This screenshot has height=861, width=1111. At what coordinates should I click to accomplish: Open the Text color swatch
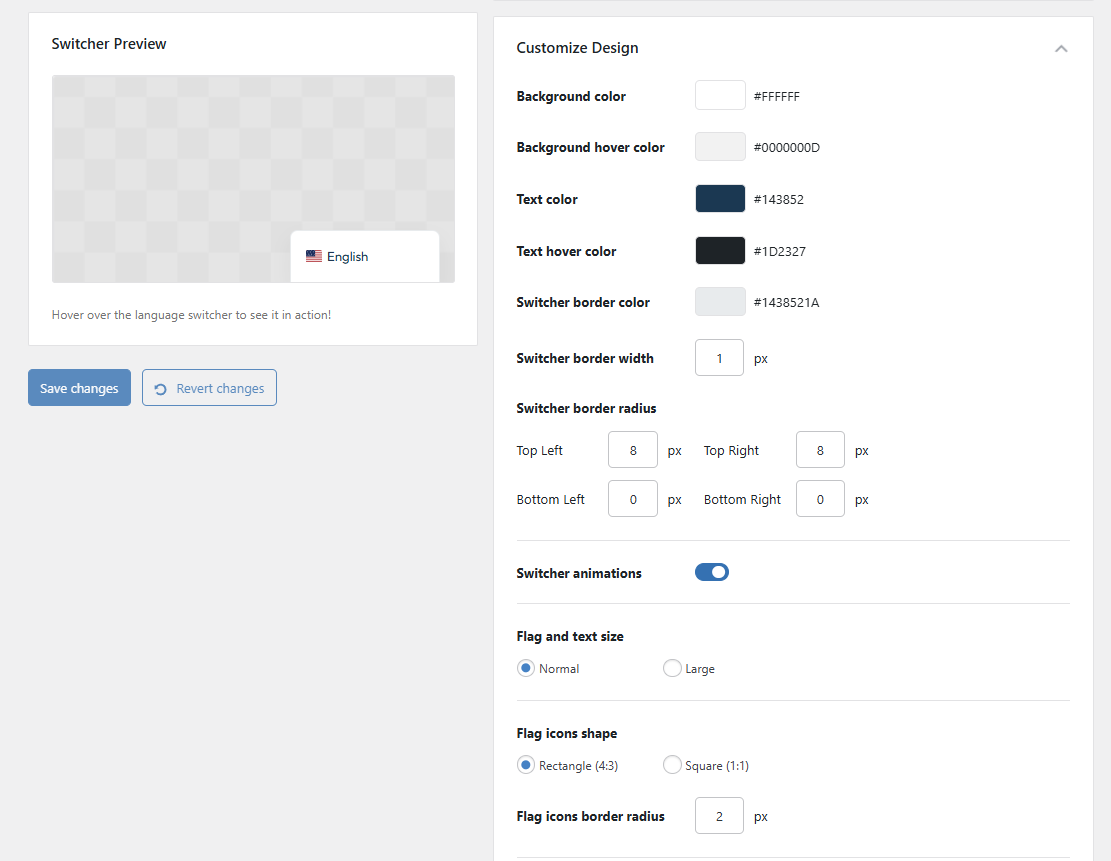tap(718, 198)
